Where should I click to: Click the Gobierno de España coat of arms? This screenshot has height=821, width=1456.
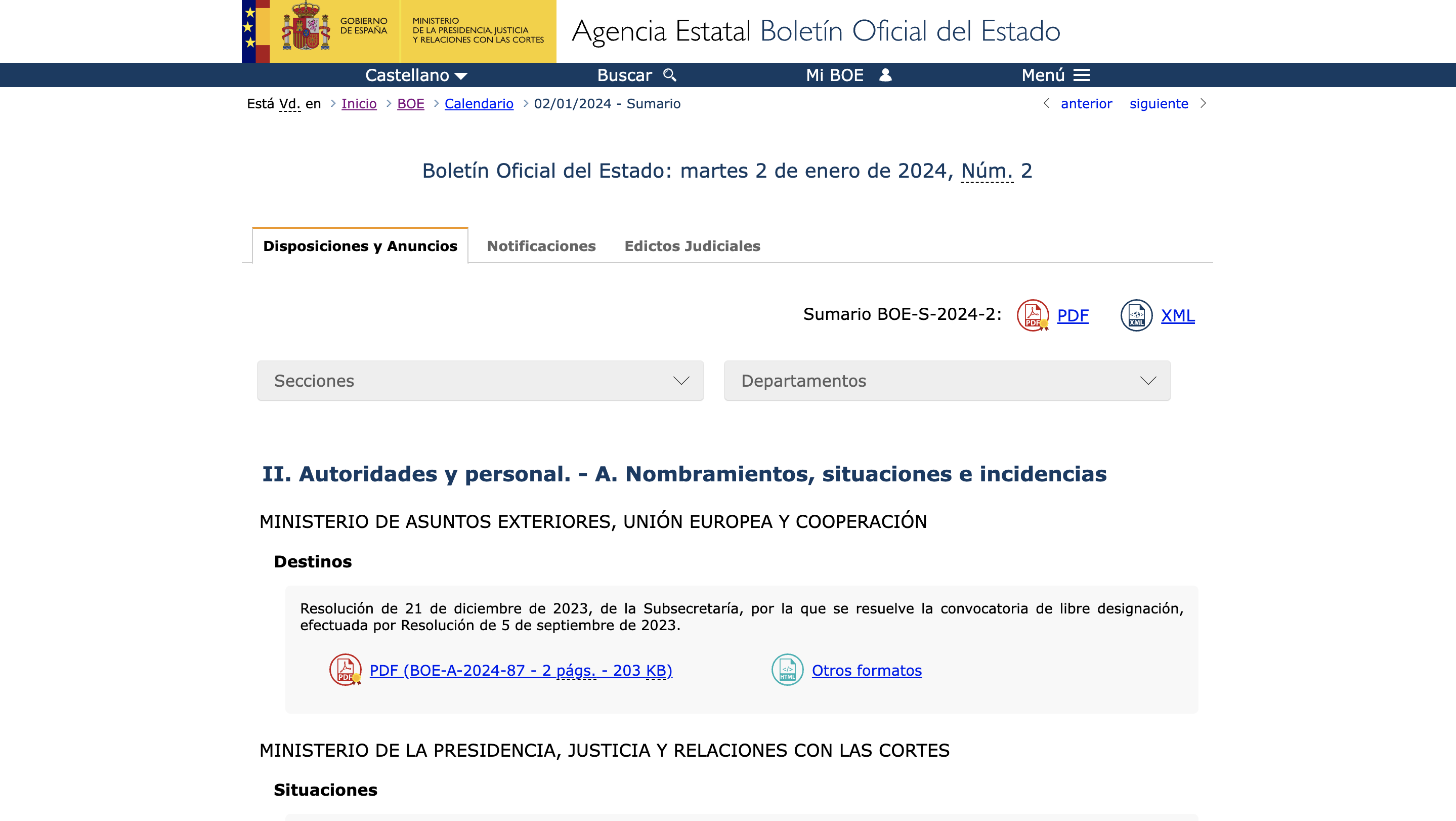[306, 27]
